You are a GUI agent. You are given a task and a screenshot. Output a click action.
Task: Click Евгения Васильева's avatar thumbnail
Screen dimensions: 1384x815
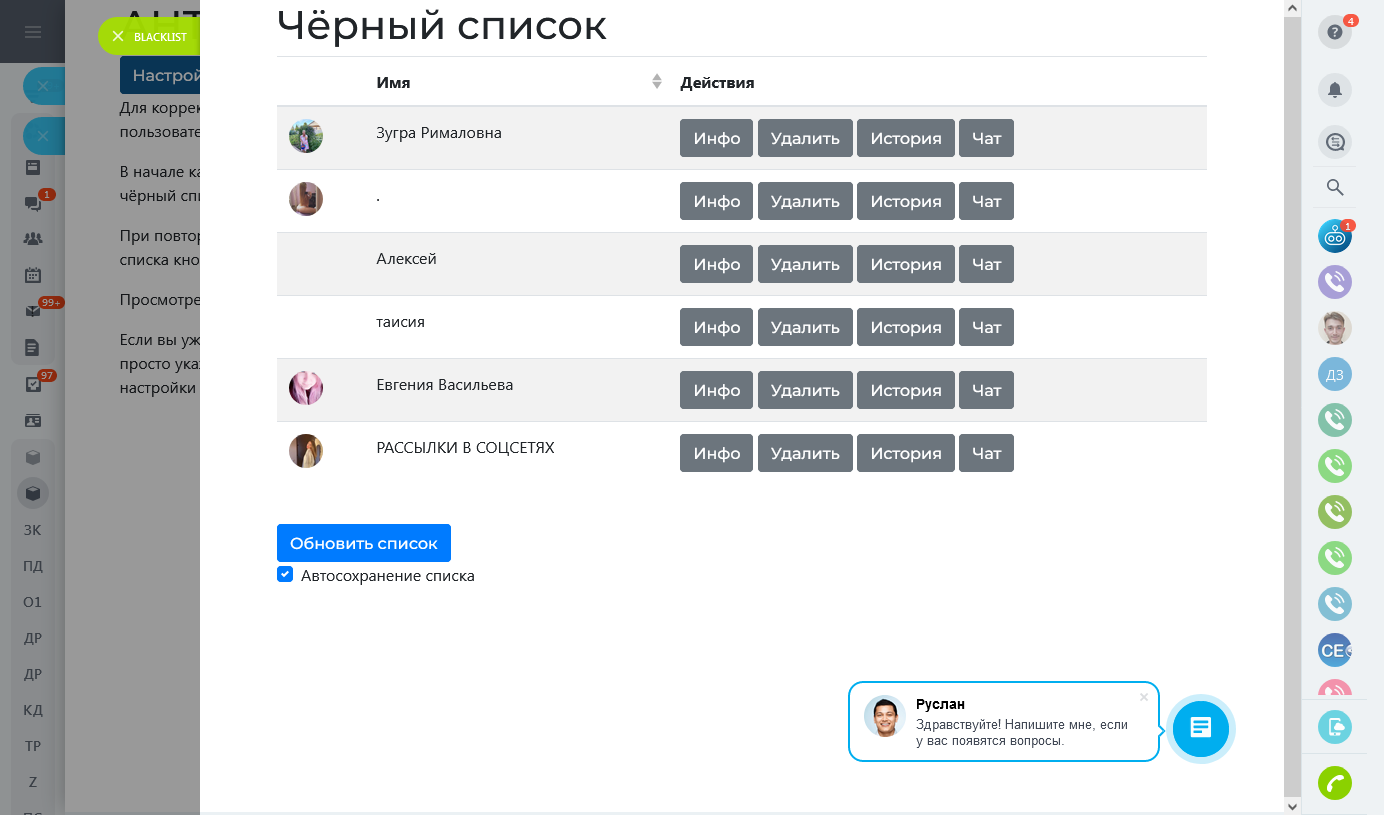point(306,388)
